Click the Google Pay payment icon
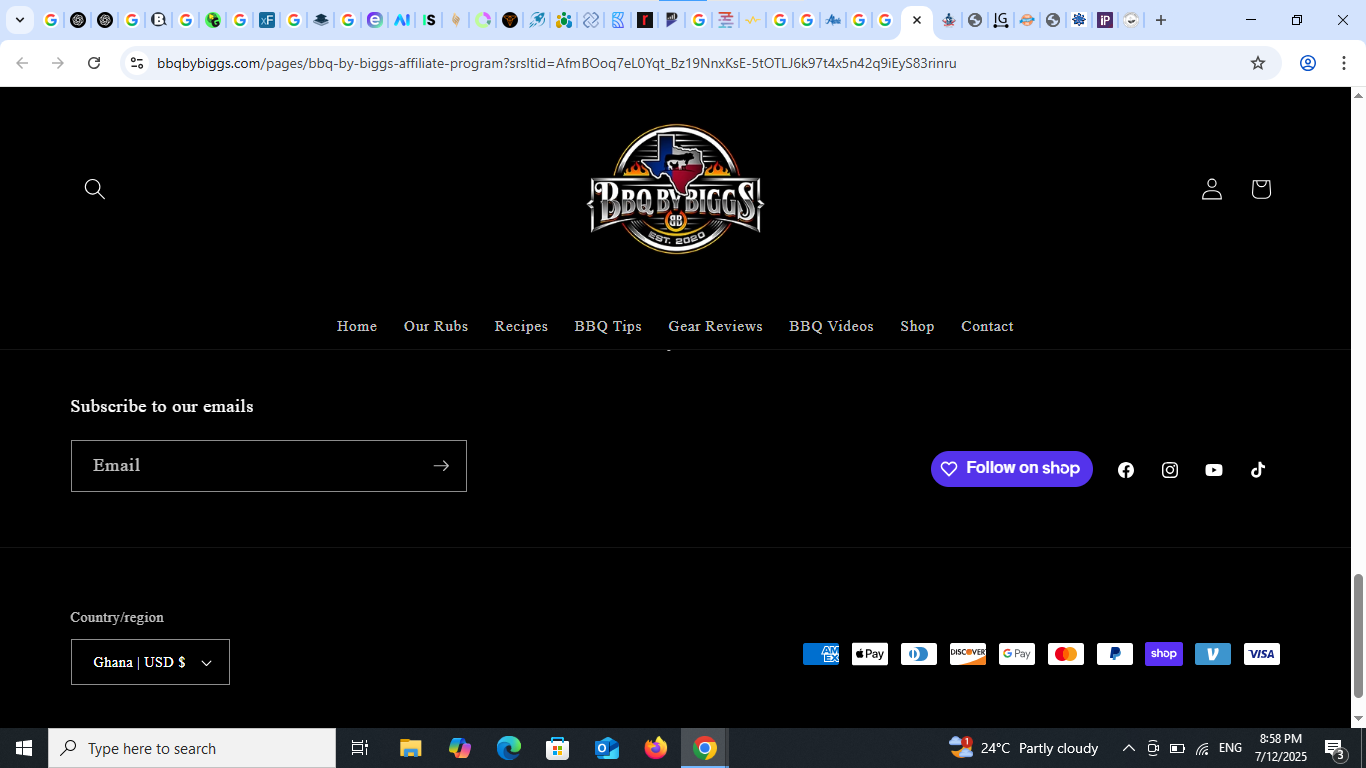 click(1017, 654)
